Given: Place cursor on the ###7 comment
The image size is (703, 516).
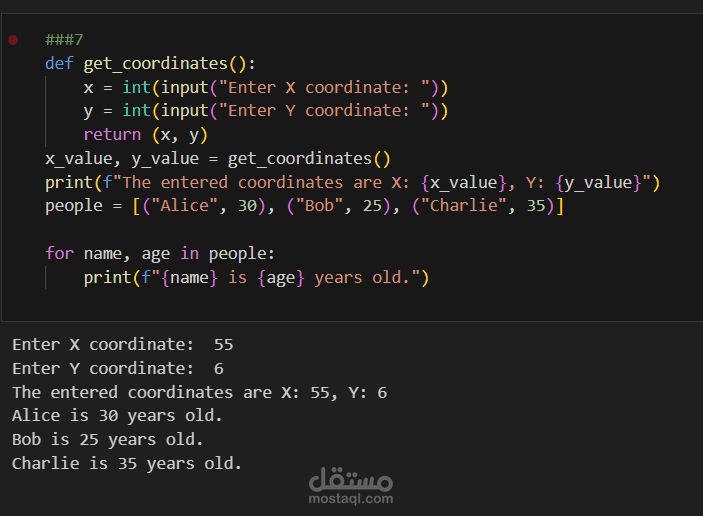Looking at the screenshot, I should tap(64, 39).
